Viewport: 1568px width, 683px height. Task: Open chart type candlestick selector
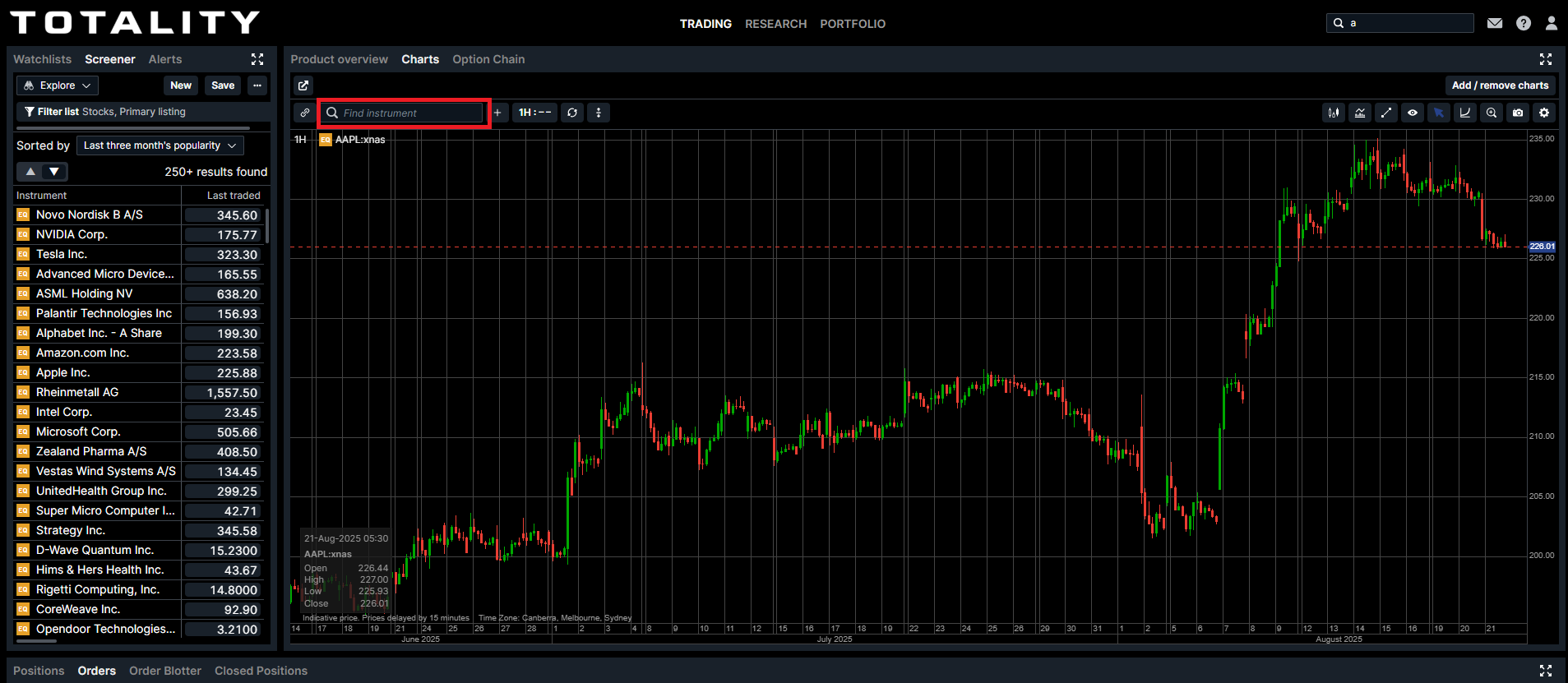[1334, 113]
